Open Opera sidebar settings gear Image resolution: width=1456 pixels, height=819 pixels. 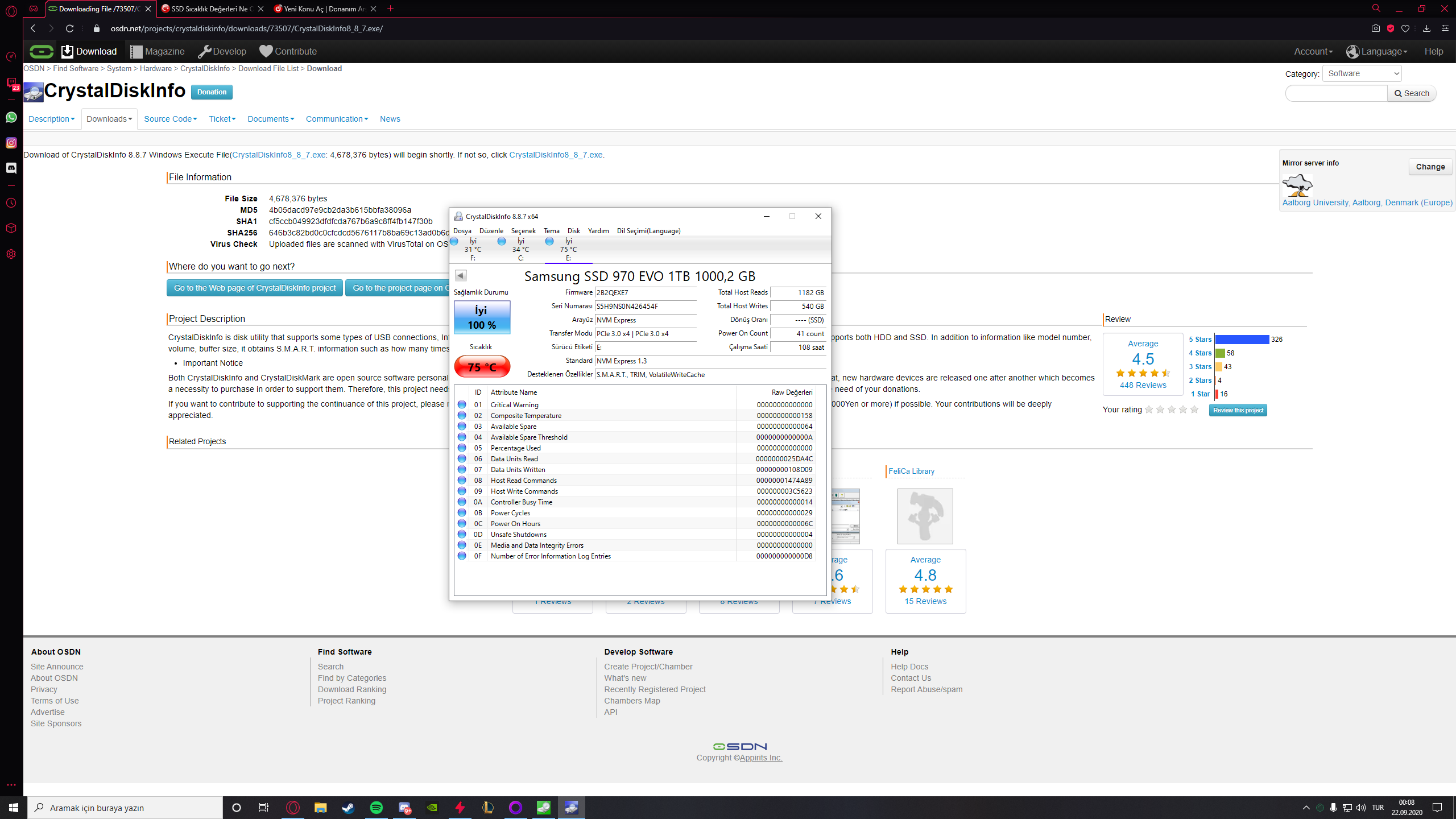click(x=11, y=254)
